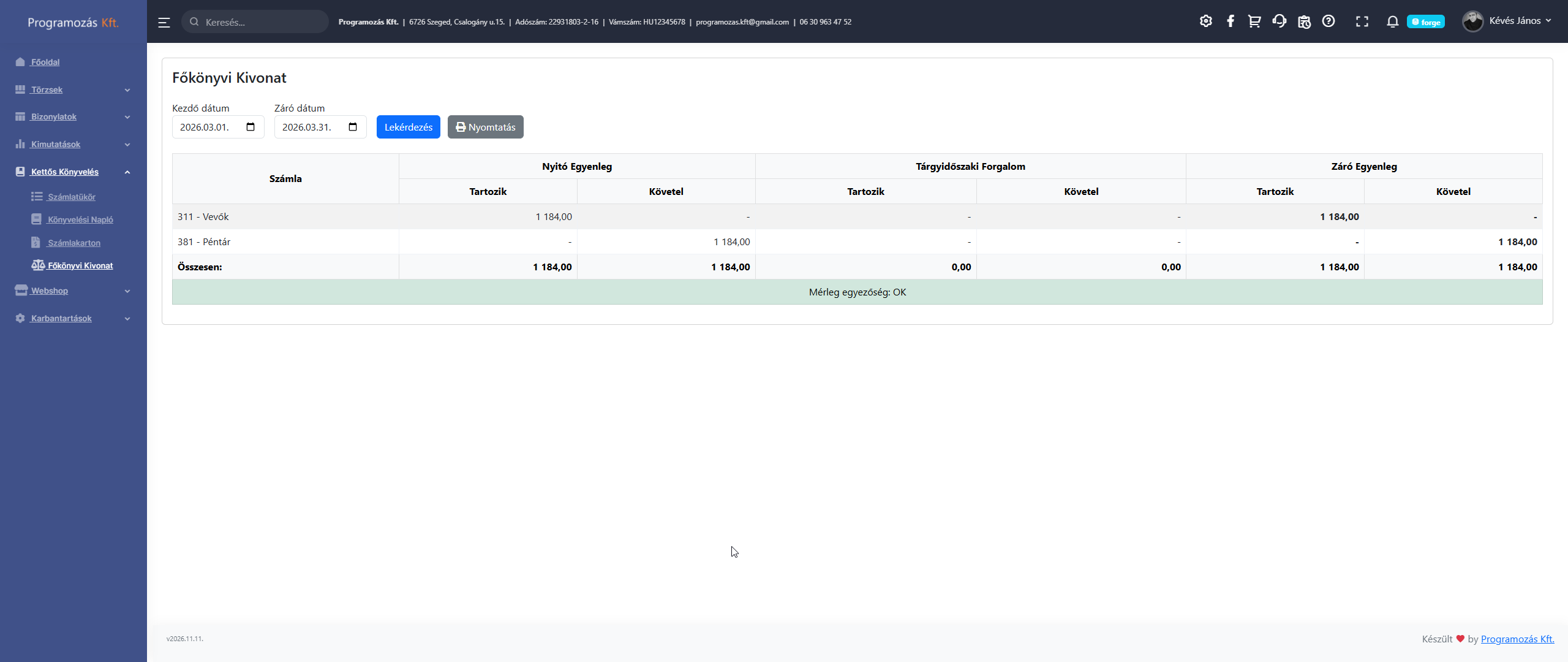
Task: Open the notification bell
Action: 1392,21
